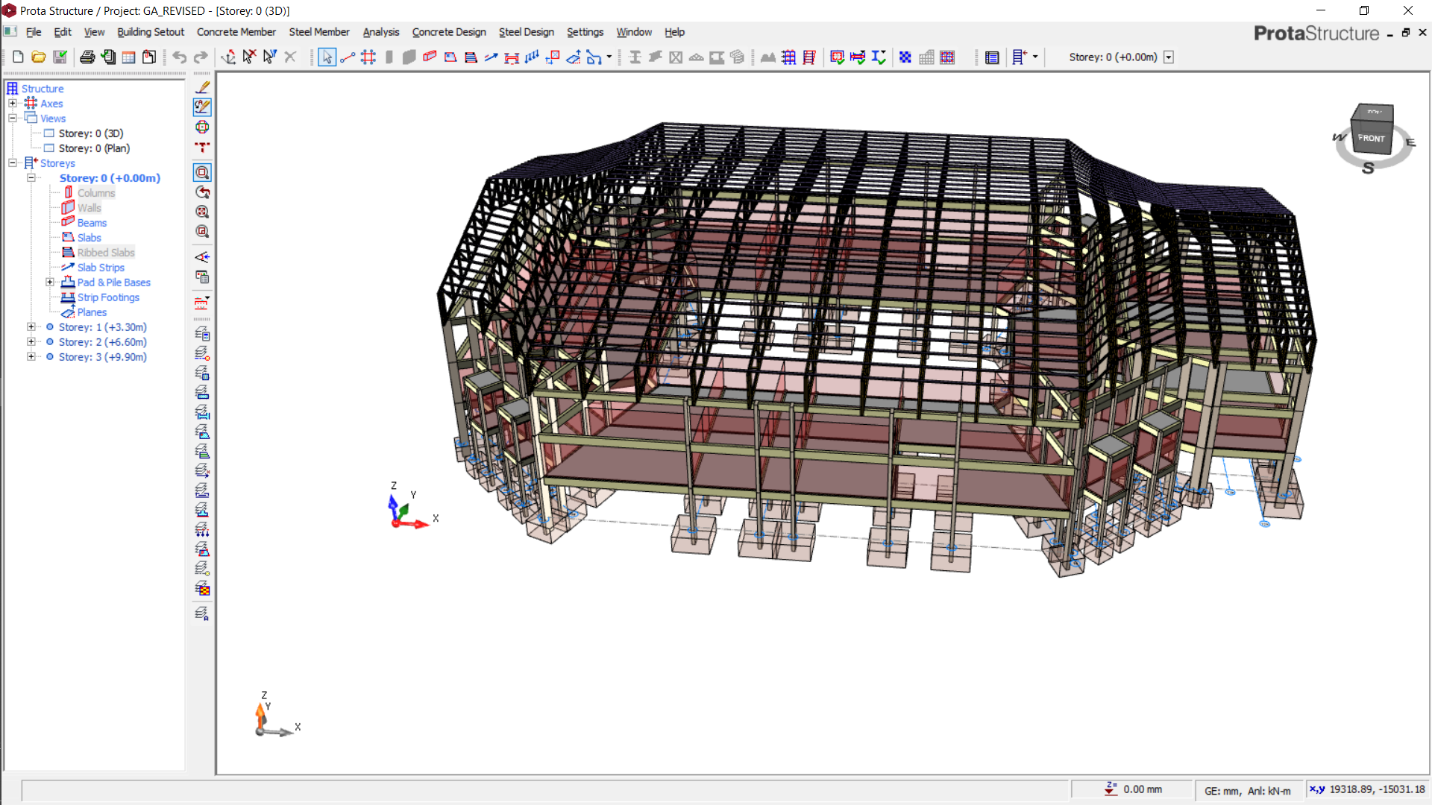This screenshot has width=1432, height=805.
Task: Expand Storey: 1 (+3.30m) node
Action: [x=32, y=327]
